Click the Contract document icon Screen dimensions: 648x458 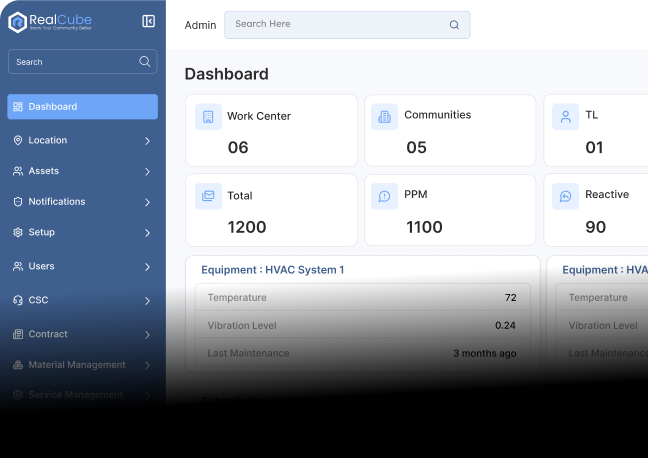point(18,334)
